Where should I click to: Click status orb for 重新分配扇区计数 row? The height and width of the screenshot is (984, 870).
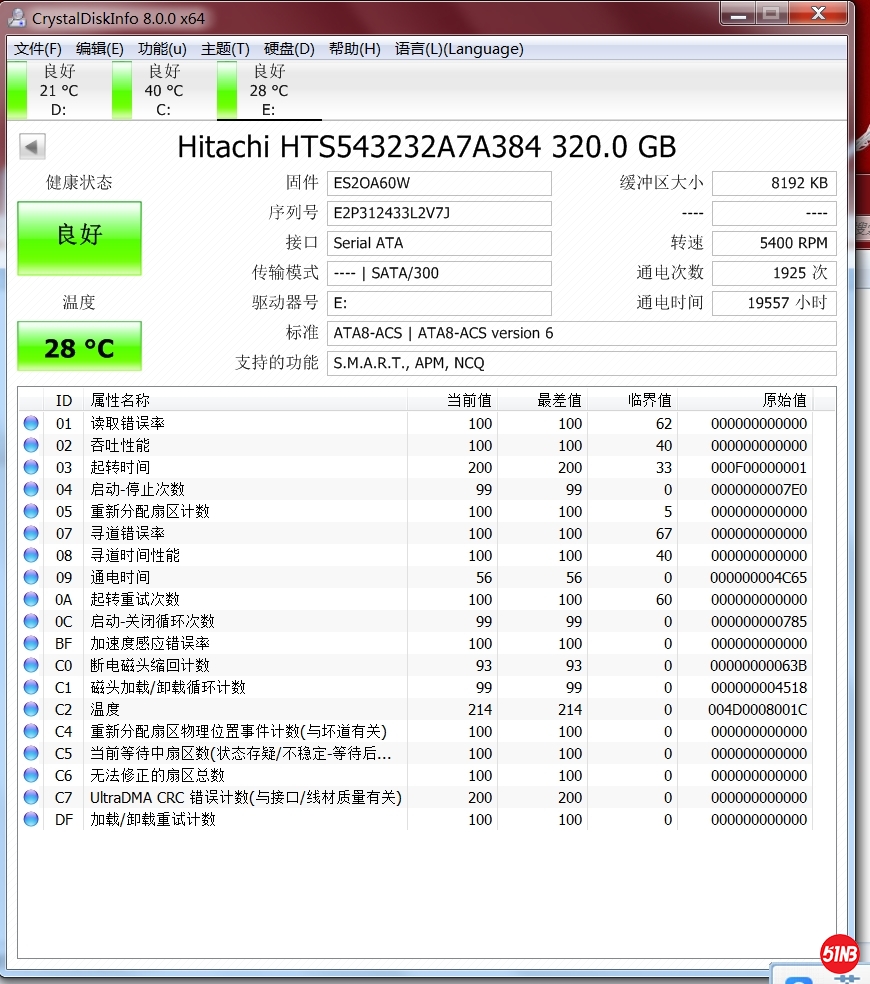tap(31, 511)
